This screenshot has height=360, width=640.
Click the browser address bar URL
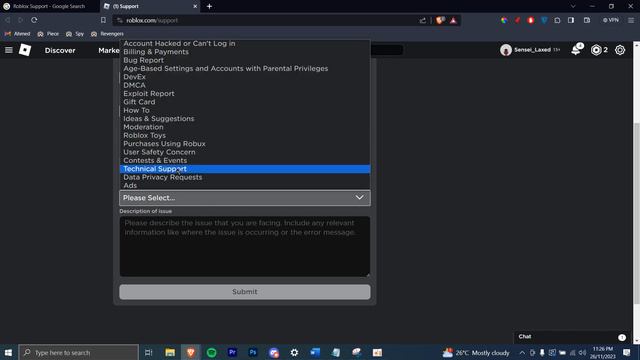pyautogui.click(x=152, y=20)
